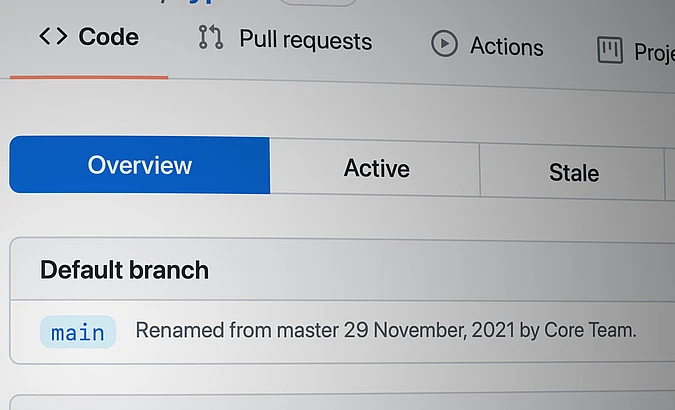675x410 pixels.
Task: Show Stale branches
Action: click(x=573, y=172)
